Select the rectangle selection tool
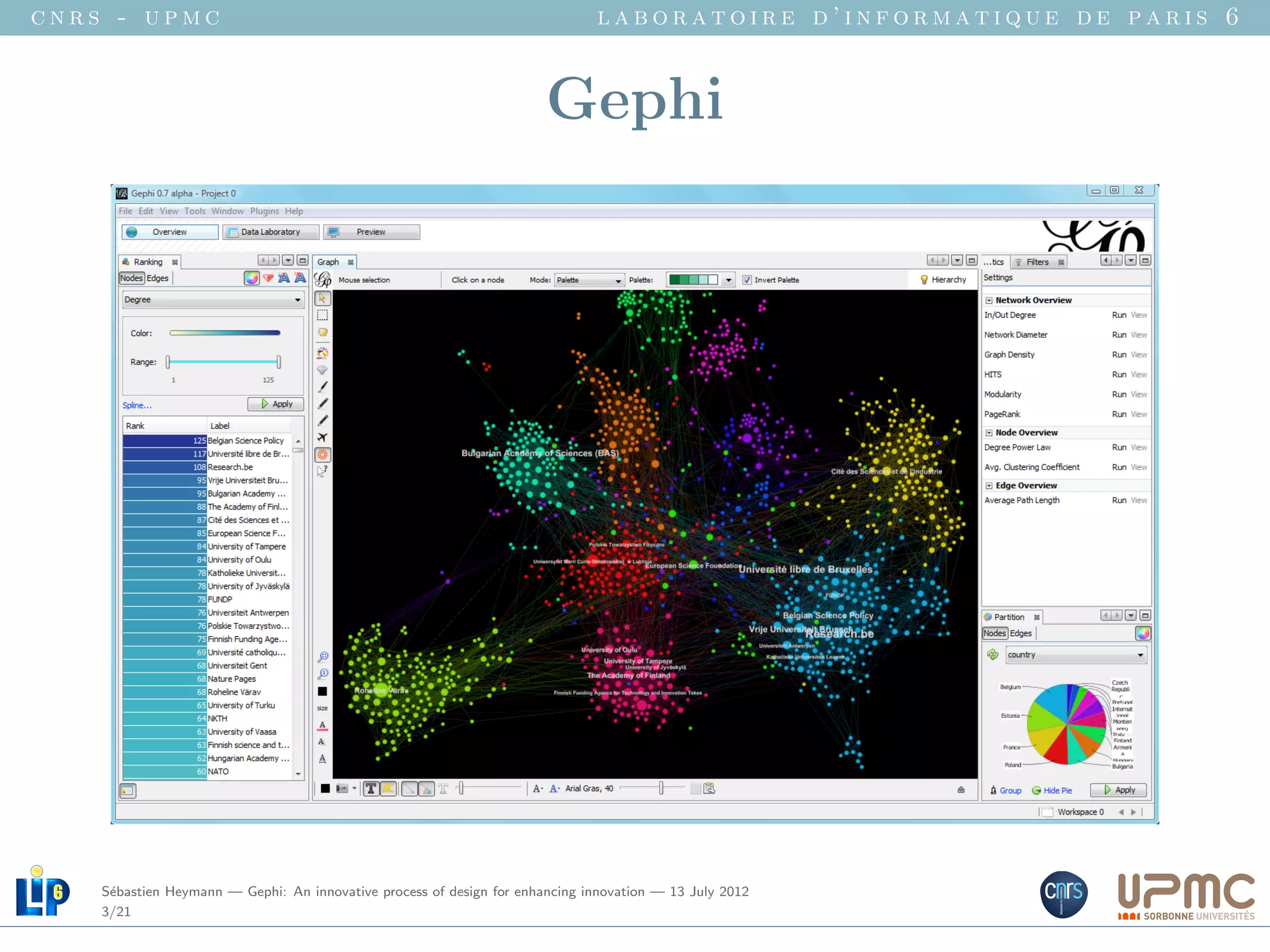The image size is (1270, 952). (322, 315)
